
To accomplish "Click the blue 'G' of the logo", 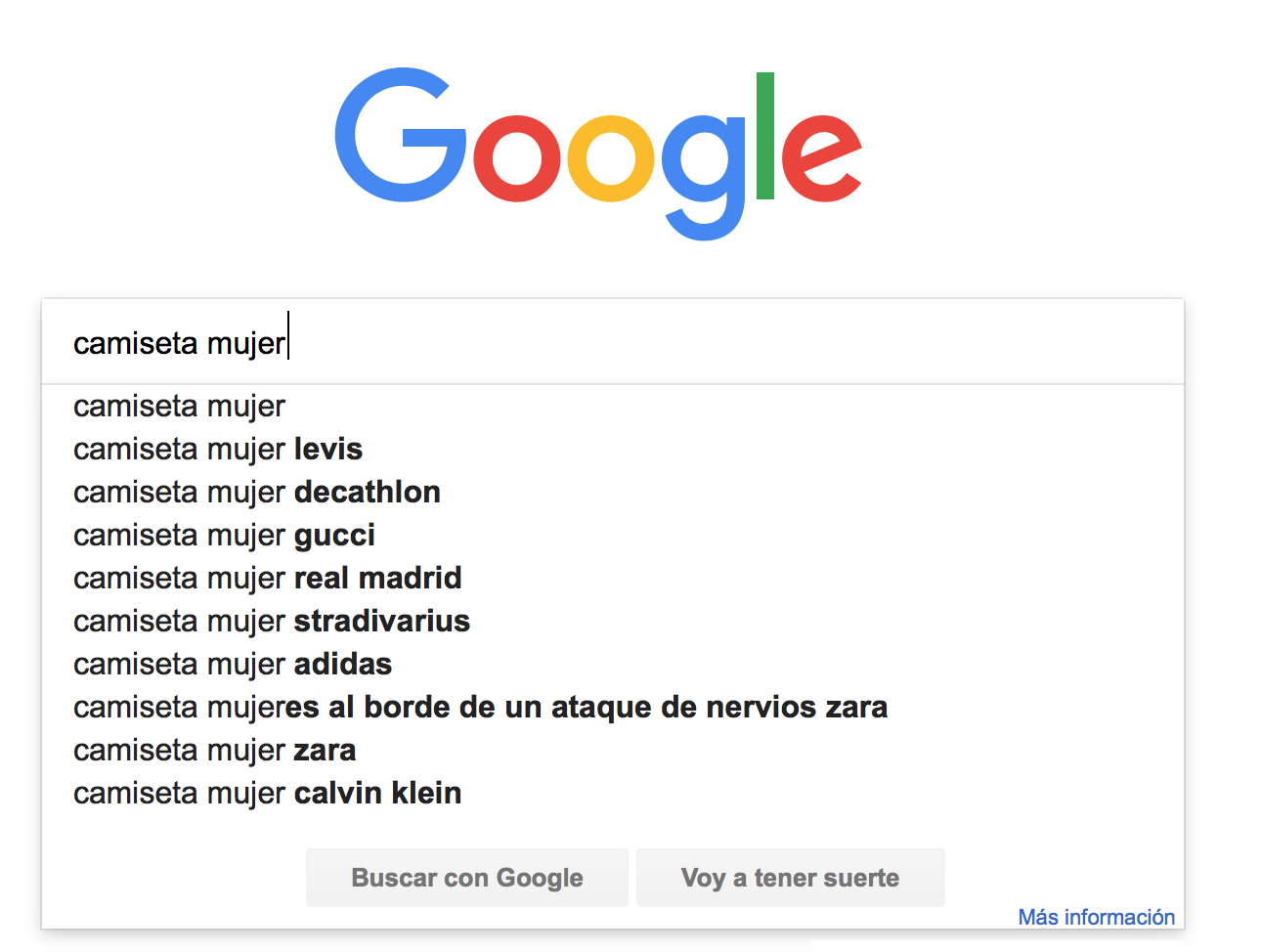I will coord(401,135).
